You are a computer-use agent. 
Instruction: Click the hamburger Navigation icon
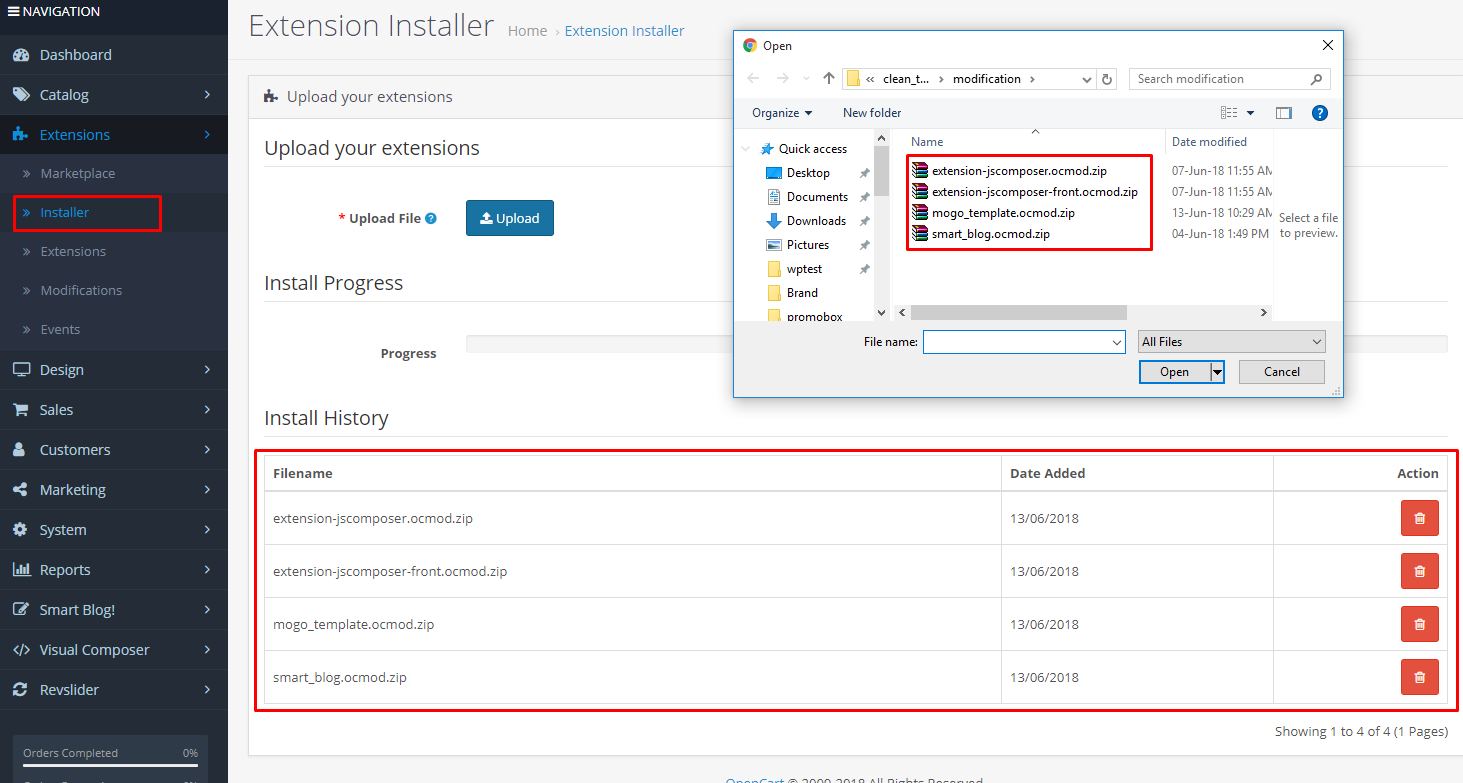[x=14, y=12]
